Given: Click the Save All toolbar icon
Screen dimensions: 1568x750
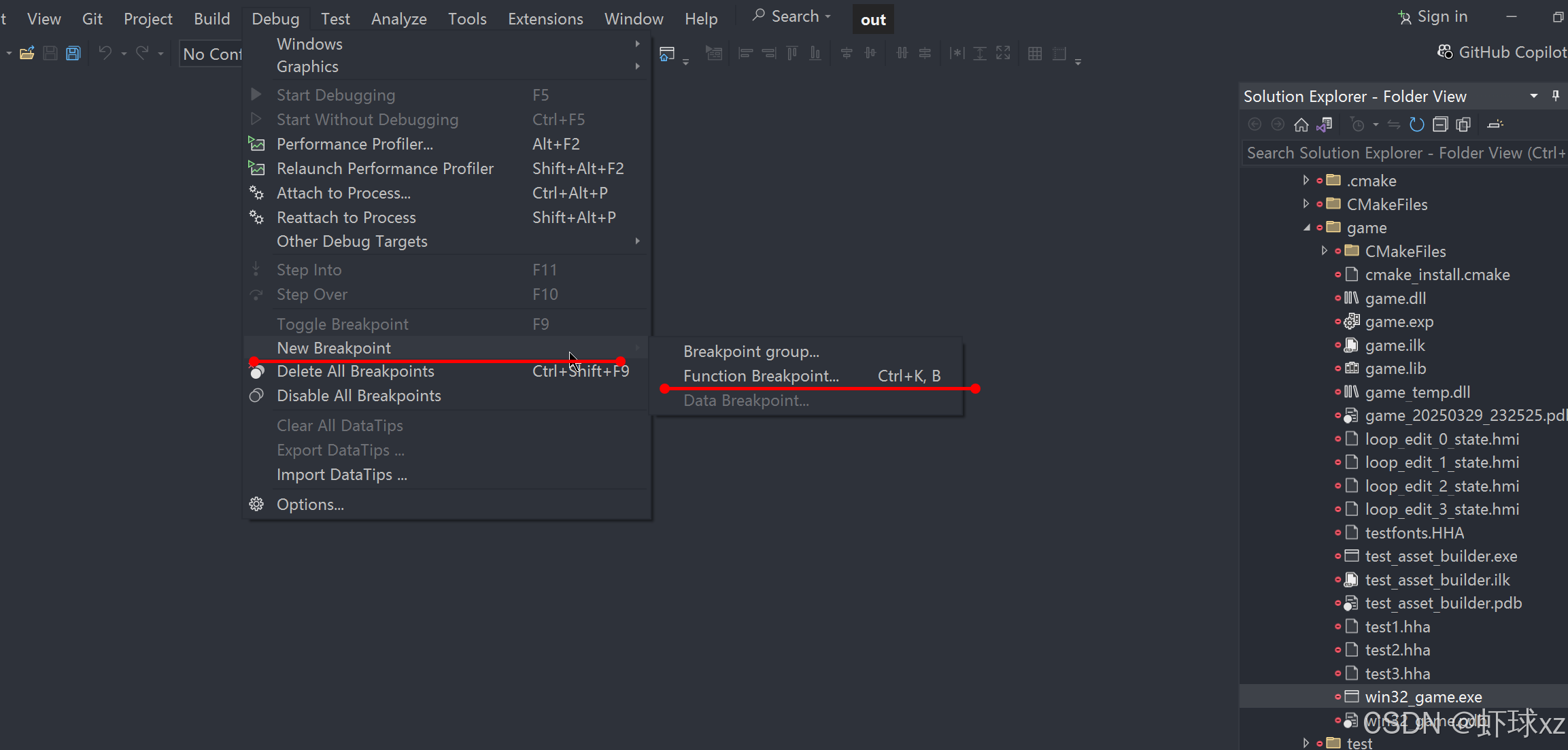Looking at the screenshot, I should click(73, 53).
